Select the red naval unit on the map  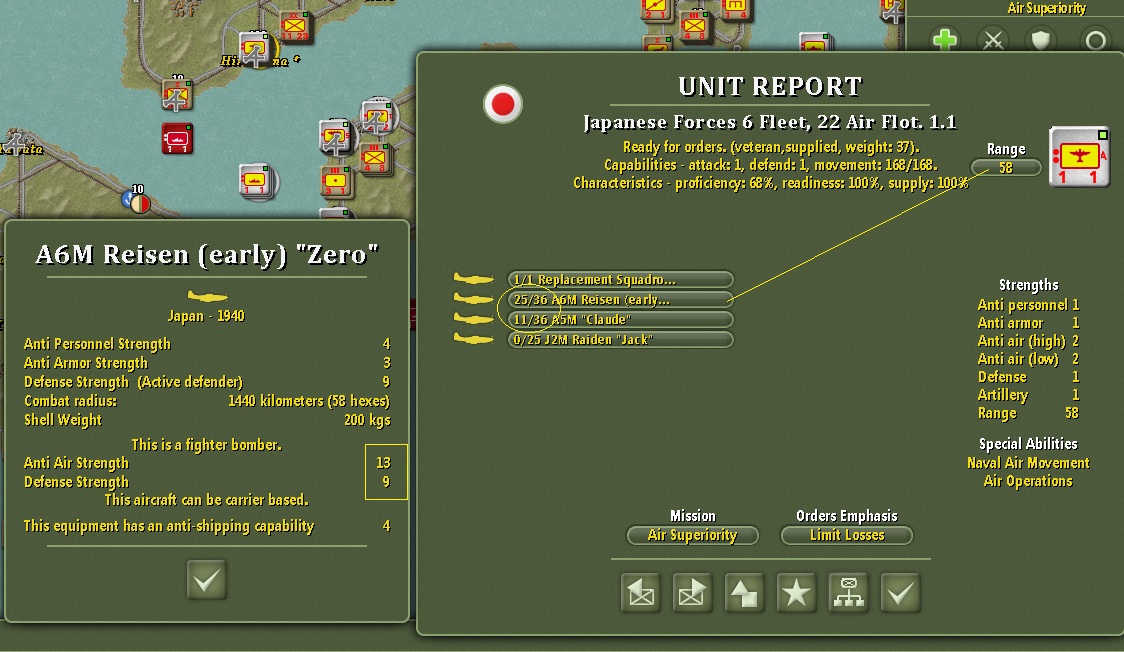[x=177, y=139]
